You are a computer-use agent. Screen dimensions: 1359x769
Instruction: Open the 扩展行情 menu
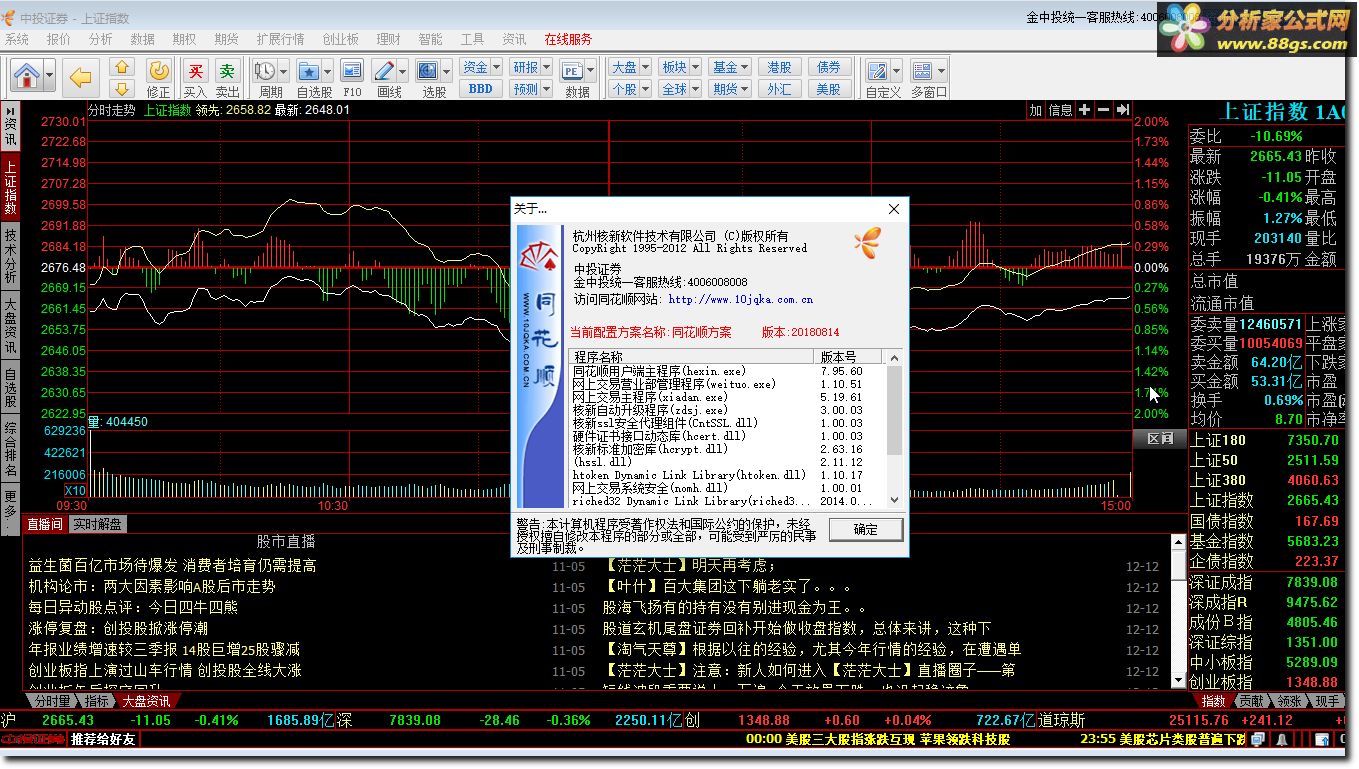click(x=281, y=39)
